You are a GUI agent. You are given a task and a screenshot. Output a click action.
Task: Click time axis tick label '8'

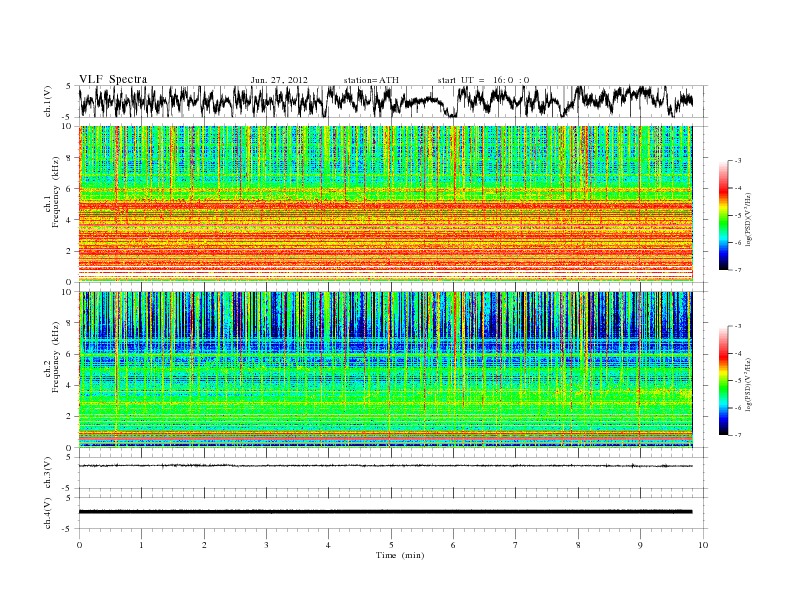click(x=578, y=545)
